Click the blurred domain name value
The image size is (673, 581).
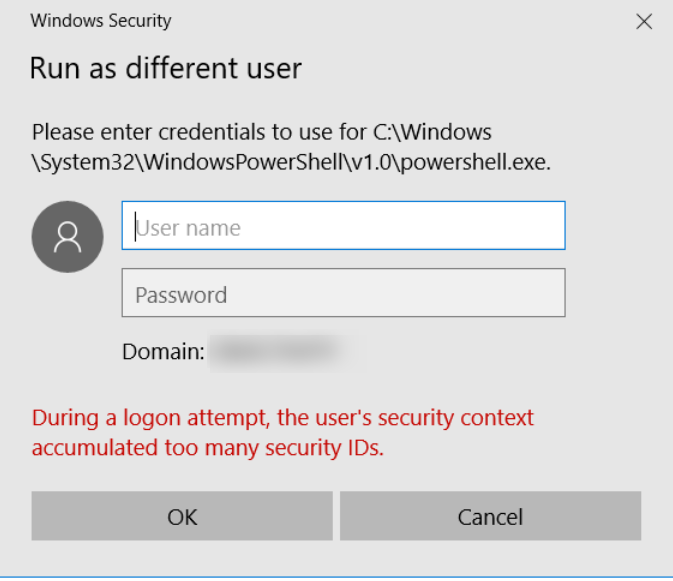tap(279, 351)
